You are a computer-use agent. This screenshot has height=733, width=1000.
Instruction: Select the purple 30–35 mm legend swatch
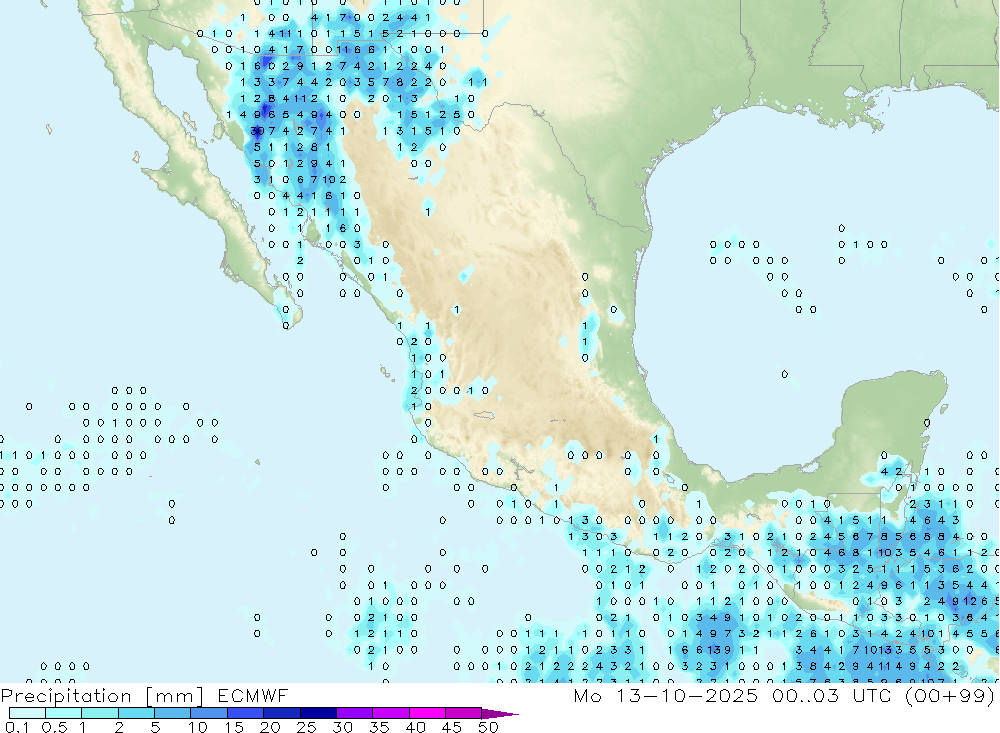coord(355,713)
